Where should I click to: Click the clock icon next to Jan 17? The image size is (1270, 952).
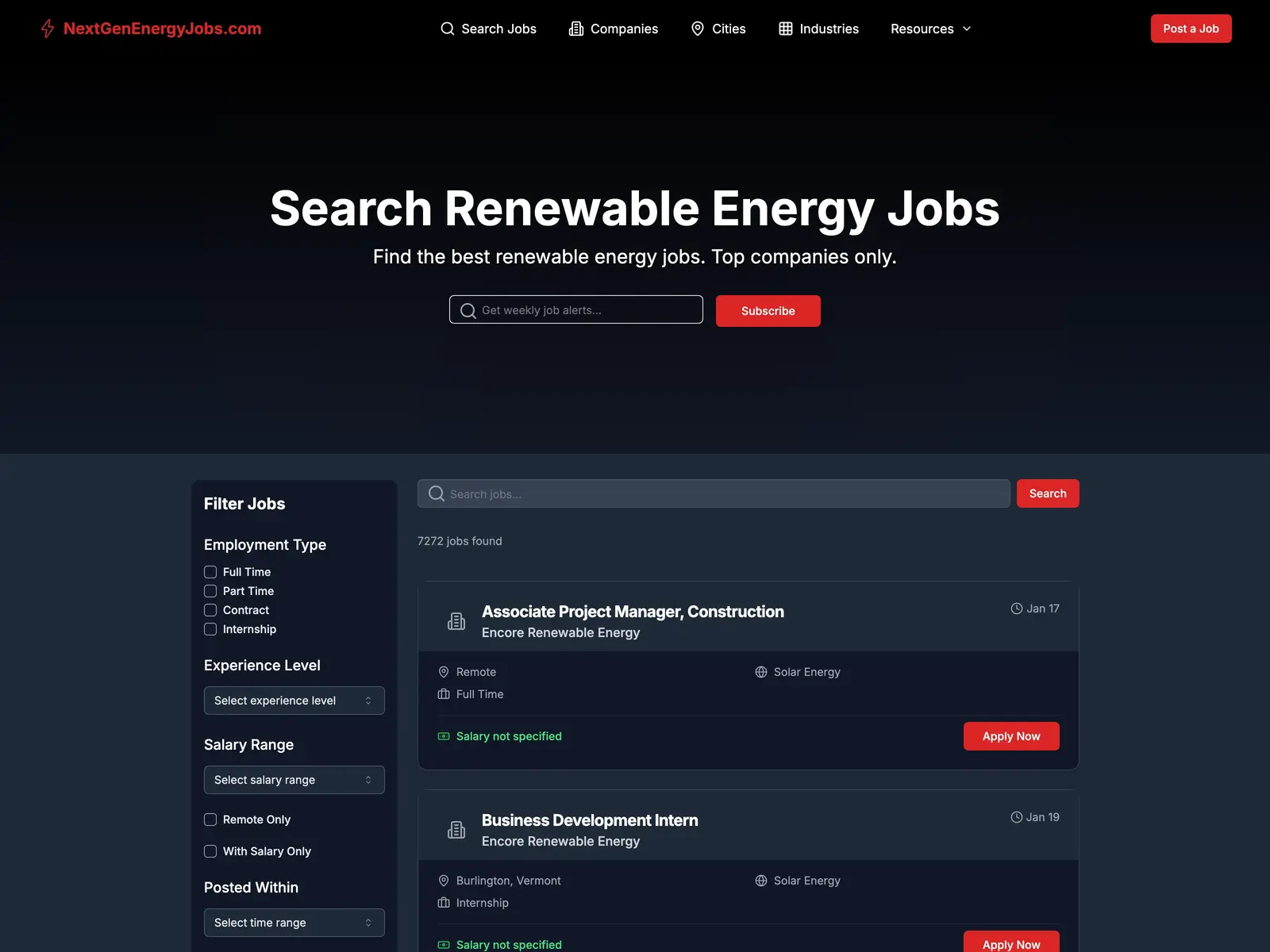1017,608
